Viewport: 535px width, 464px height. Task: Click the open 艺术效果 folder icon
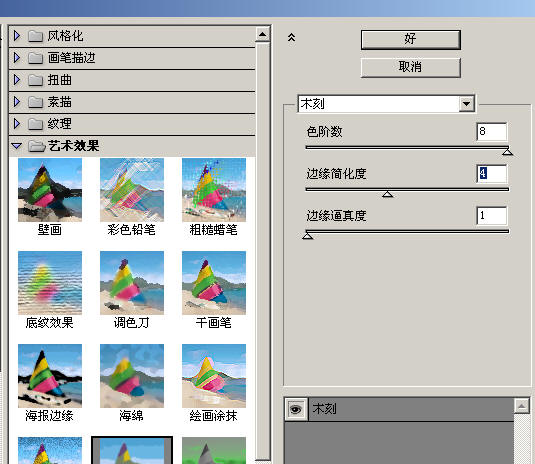click(x=37, y=146)
